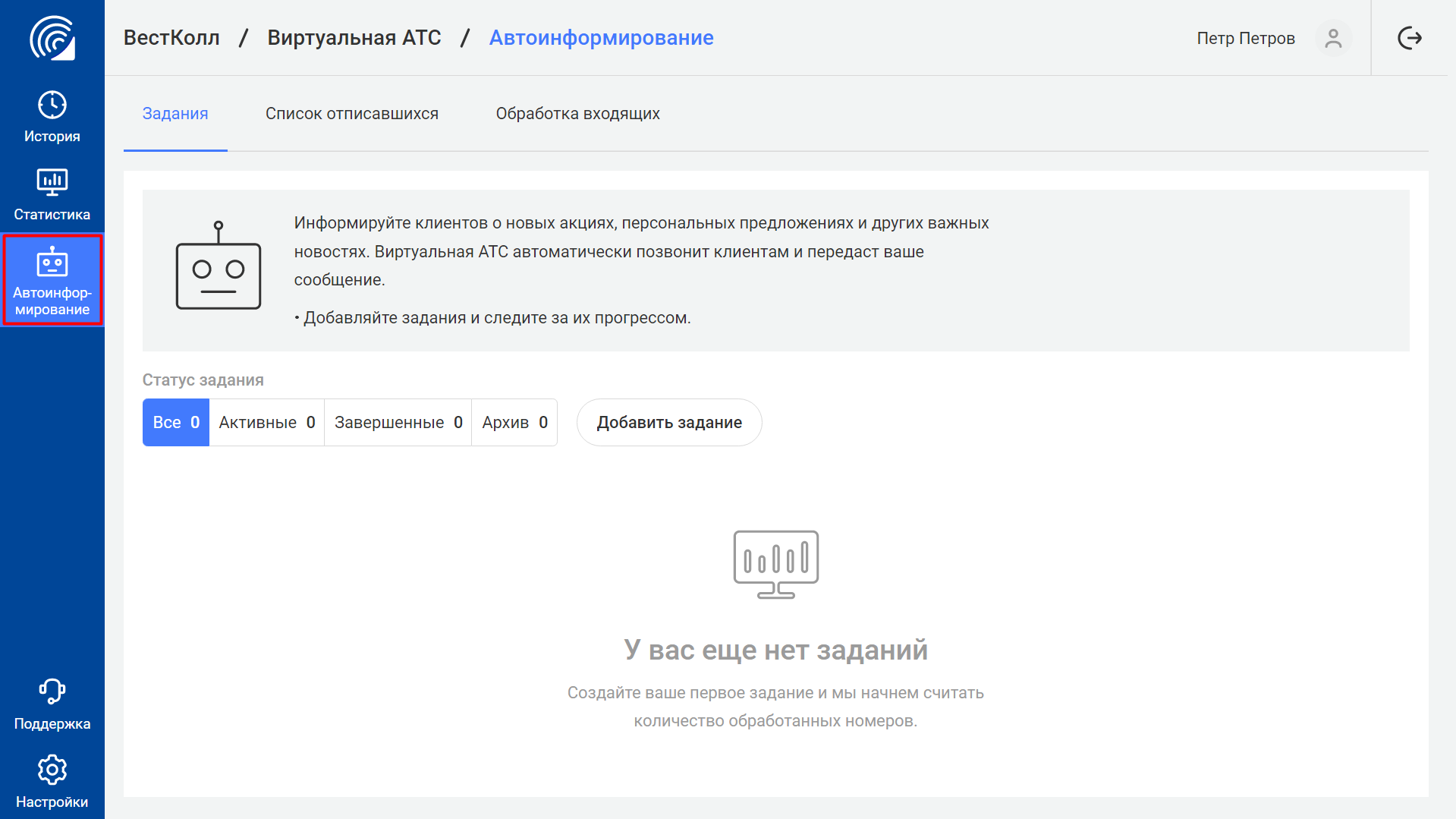This screenshot has width=1456, height=819.
Task: Select the Все status filter
Action: click(x=176, y=423)
